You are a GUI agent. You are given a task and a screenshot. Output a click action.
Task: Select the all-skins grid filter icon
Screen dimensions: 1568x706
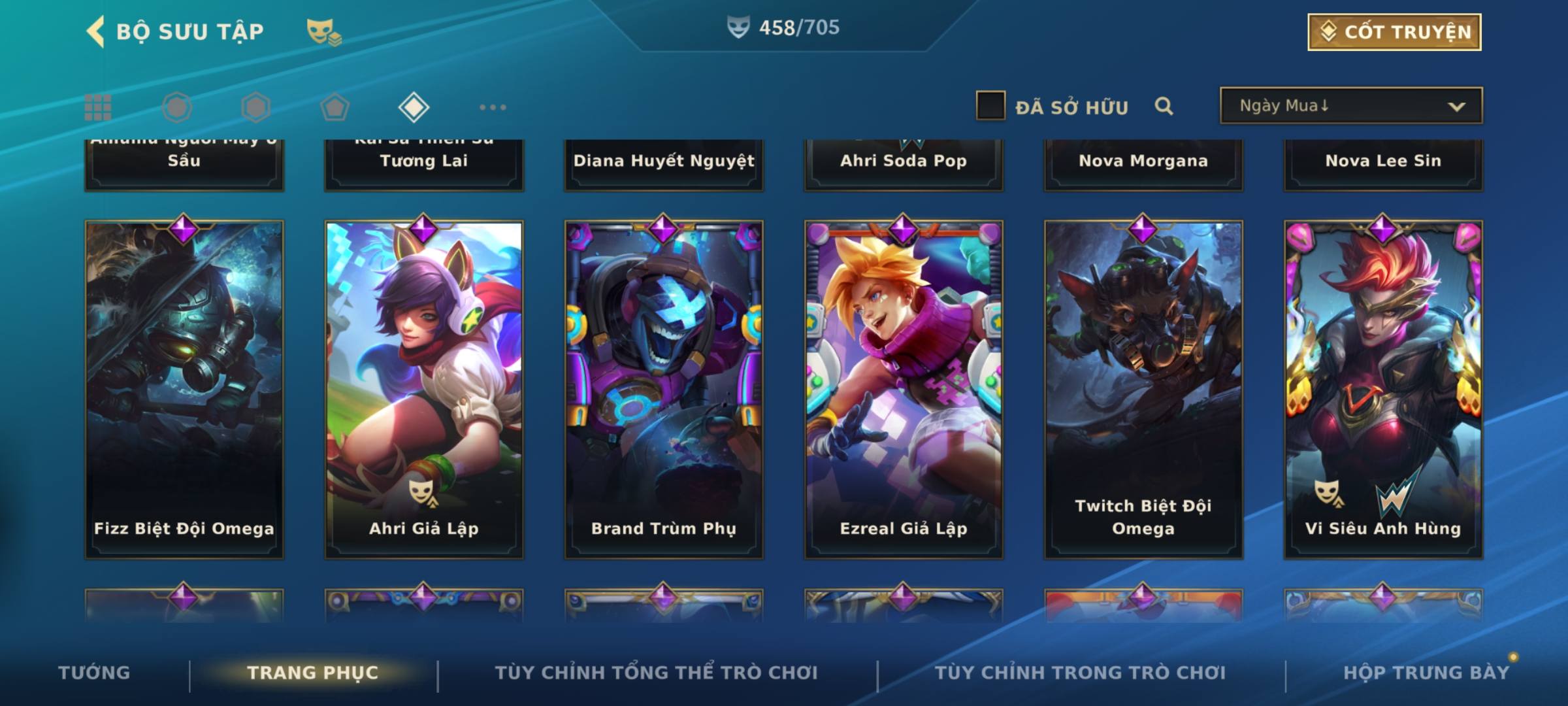pyautogui.click(x=98, y=107)
